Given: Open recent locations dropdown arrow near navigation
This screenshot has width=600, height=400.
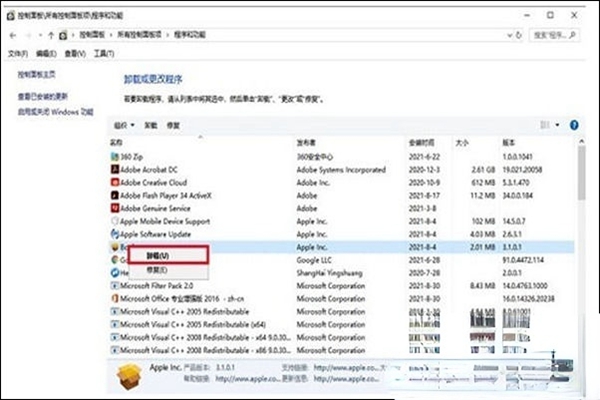Looking at the screenshot, I should pos(41,35).
